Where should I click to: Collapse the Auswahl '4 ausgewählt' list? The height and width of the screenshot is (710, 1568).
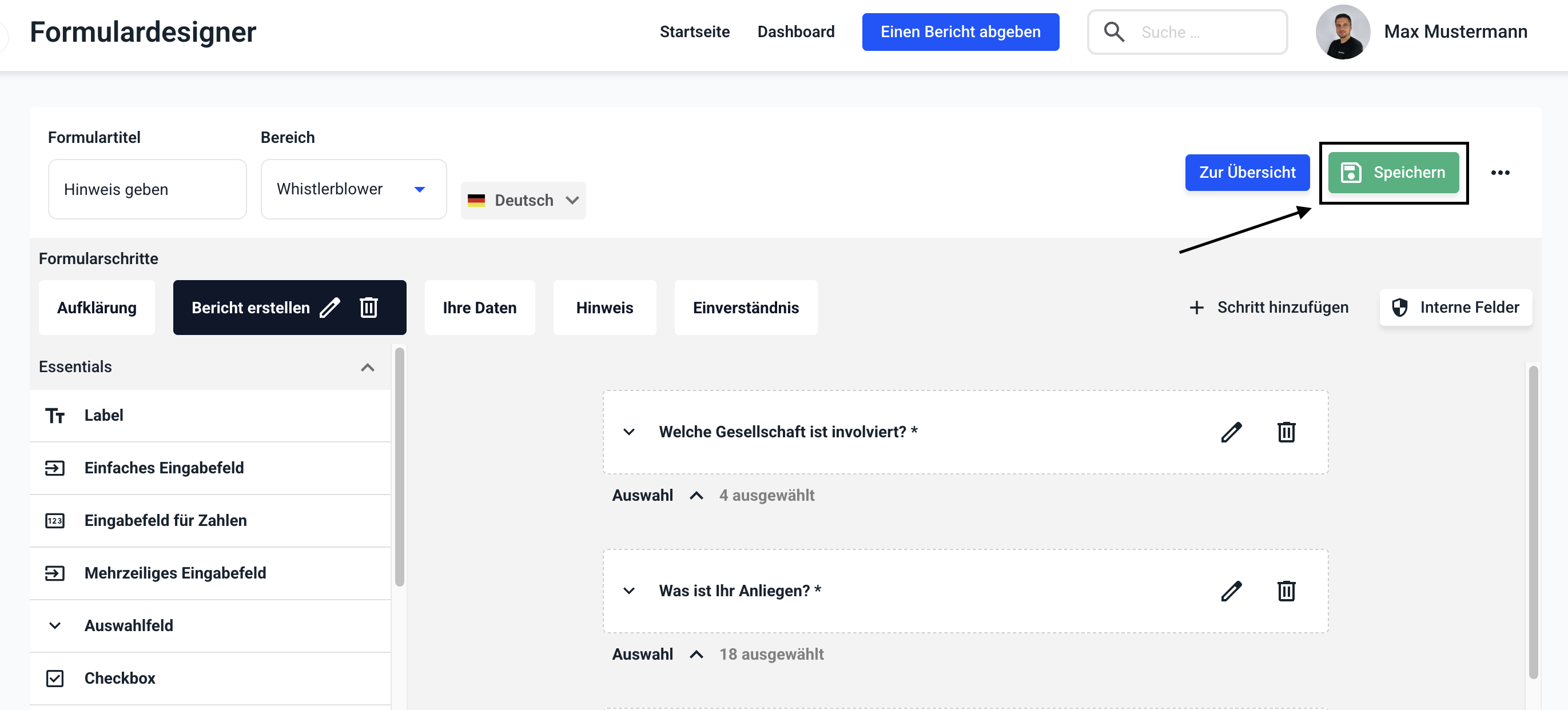pyautogui.click(x=697, y=496)
